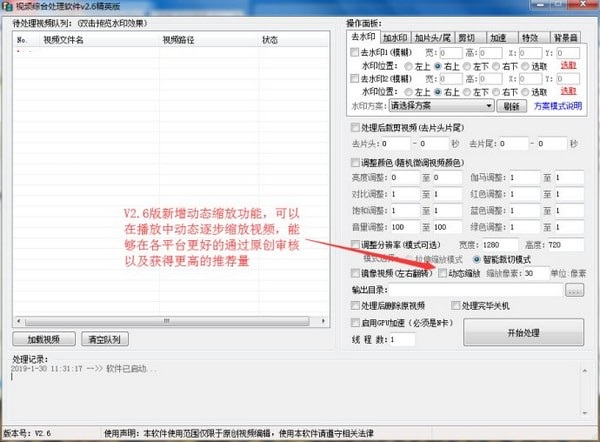Click queue scrollbar left arrow

(x=18, y=321)
